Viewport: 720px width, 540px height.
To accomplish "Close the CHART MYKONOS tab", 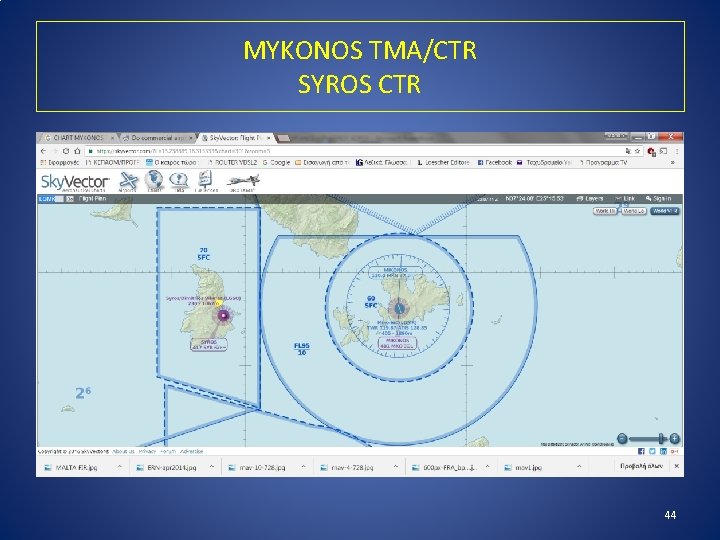I will point(112,138).
